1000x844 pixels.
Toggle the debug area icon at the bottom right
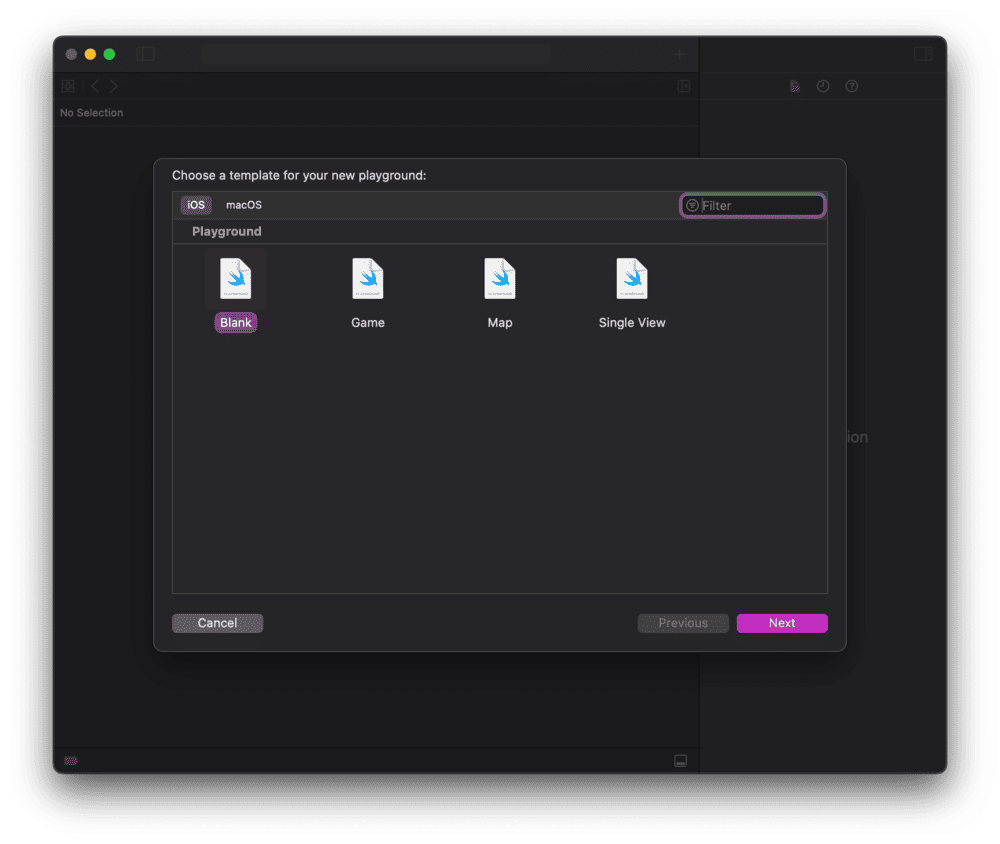pos(680,760)
